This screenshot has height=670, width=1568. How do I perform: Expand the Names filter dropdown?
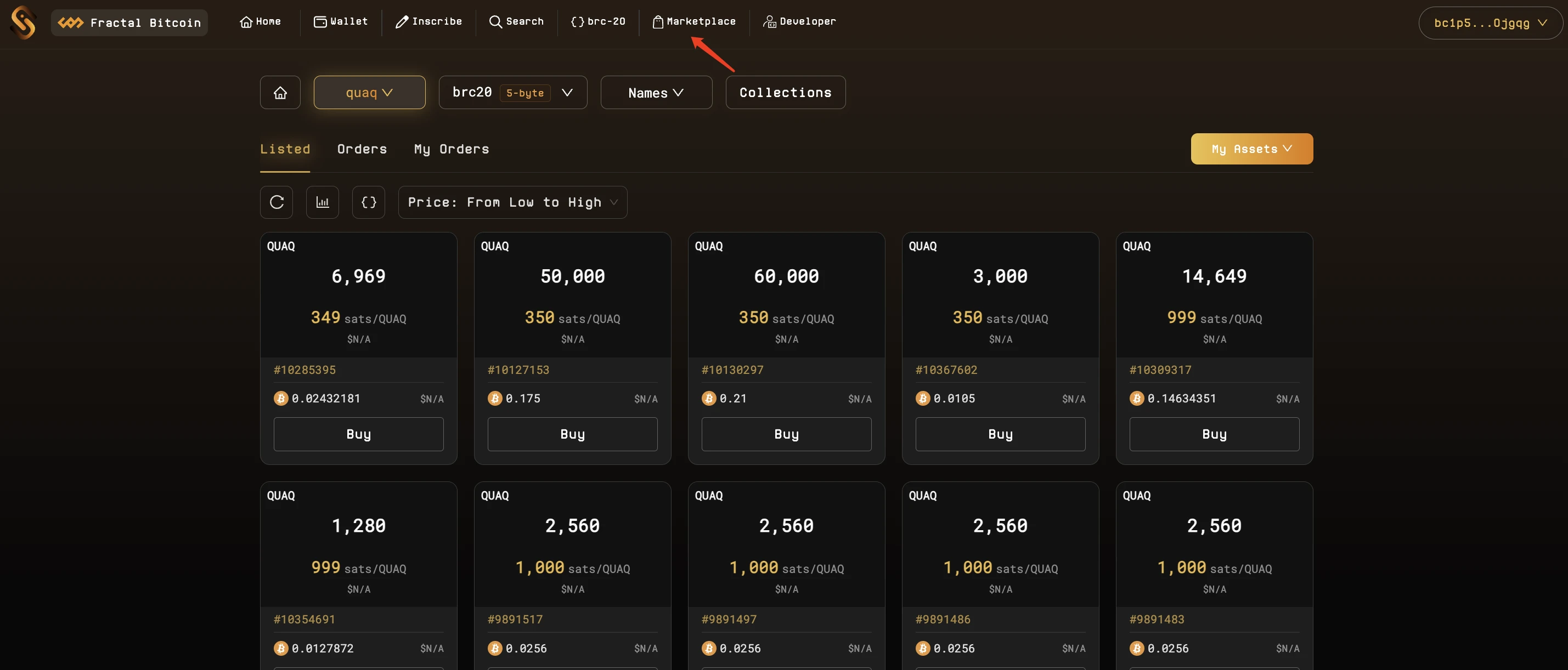coord(656,92)
